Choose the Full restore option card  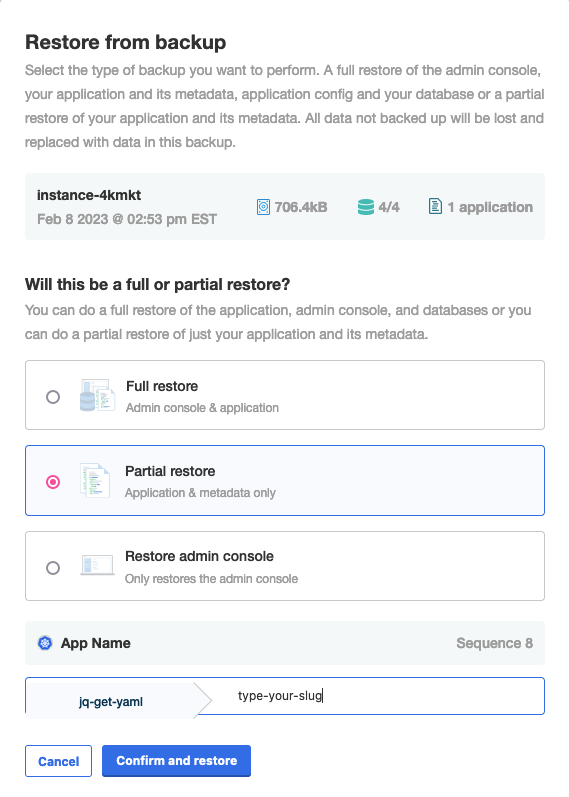[285, 395]
